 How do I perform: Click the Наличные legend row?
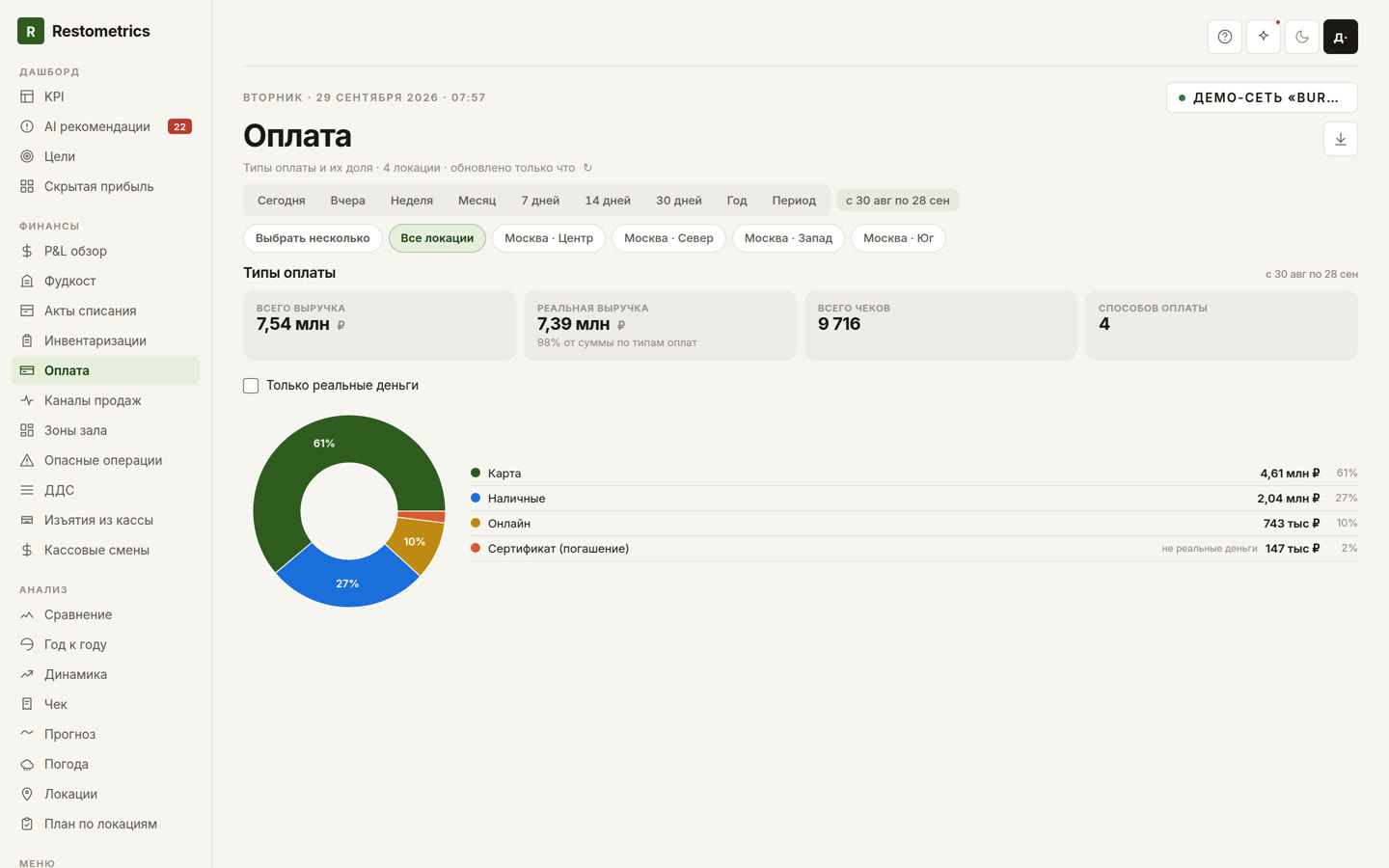(914, 498)
